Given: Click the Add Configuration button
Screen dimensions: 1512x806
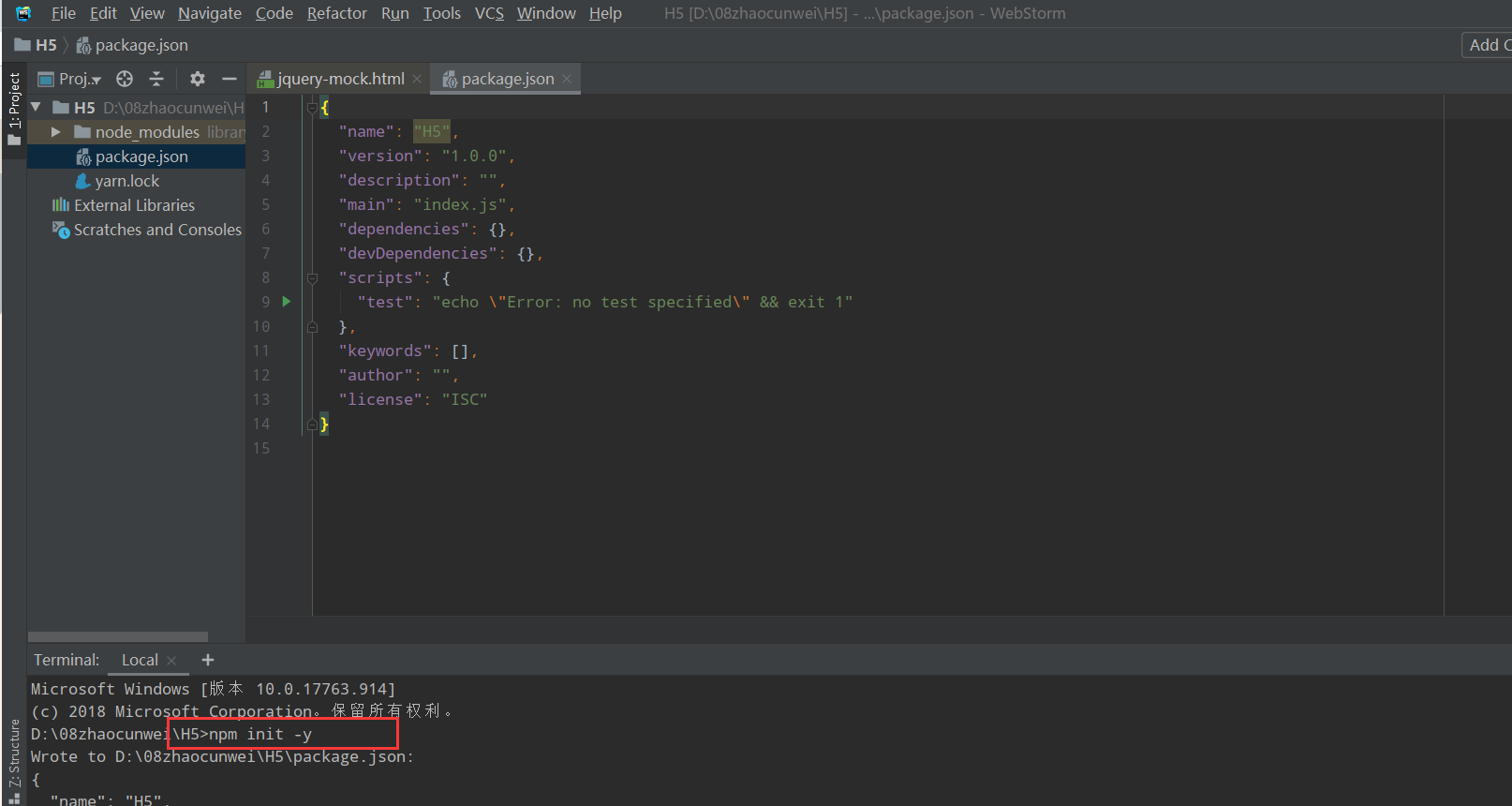Looking at the screenshot, I should click(1488, 45).
